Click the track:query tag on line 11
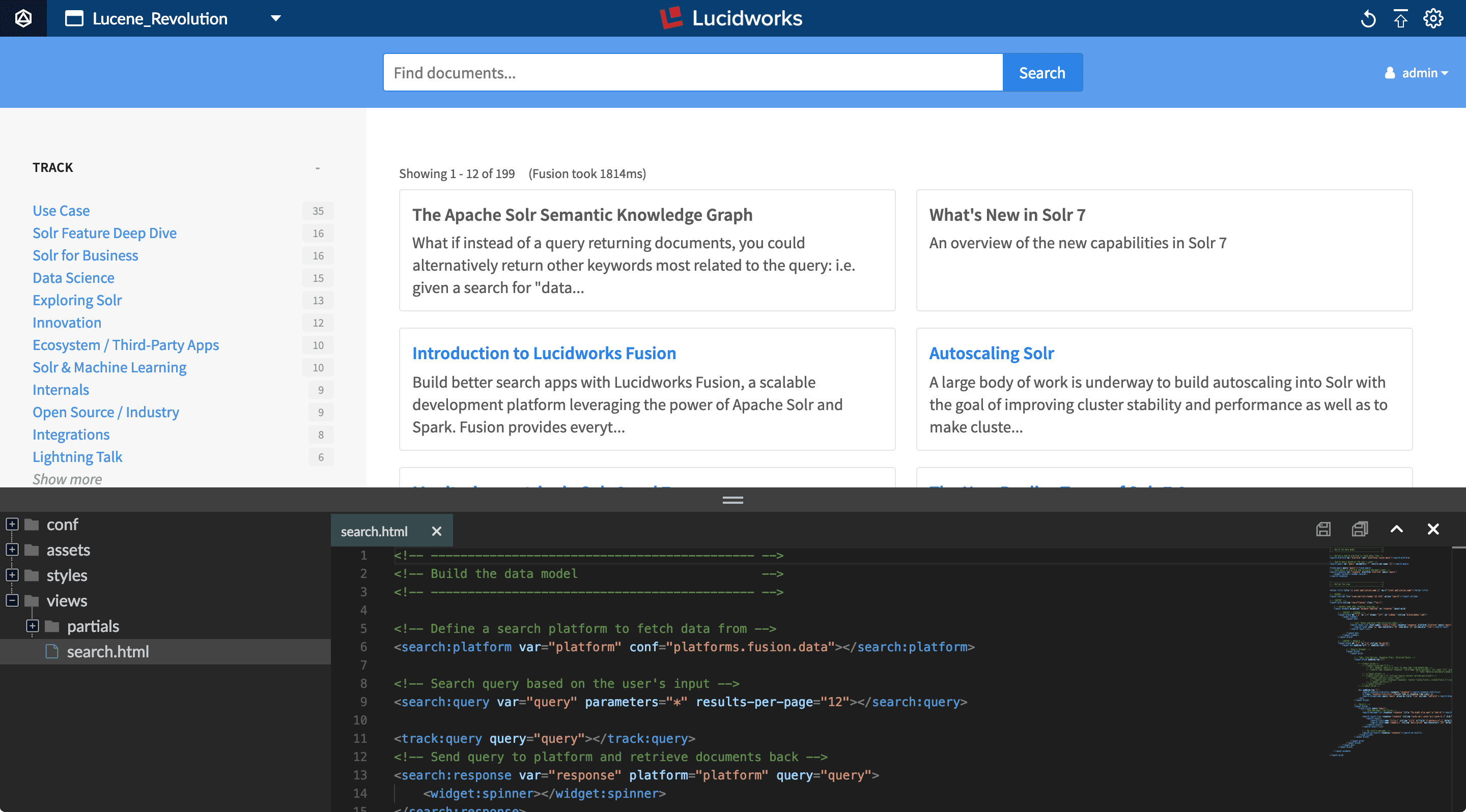The image size is (1466, 812). click(442, 738)
